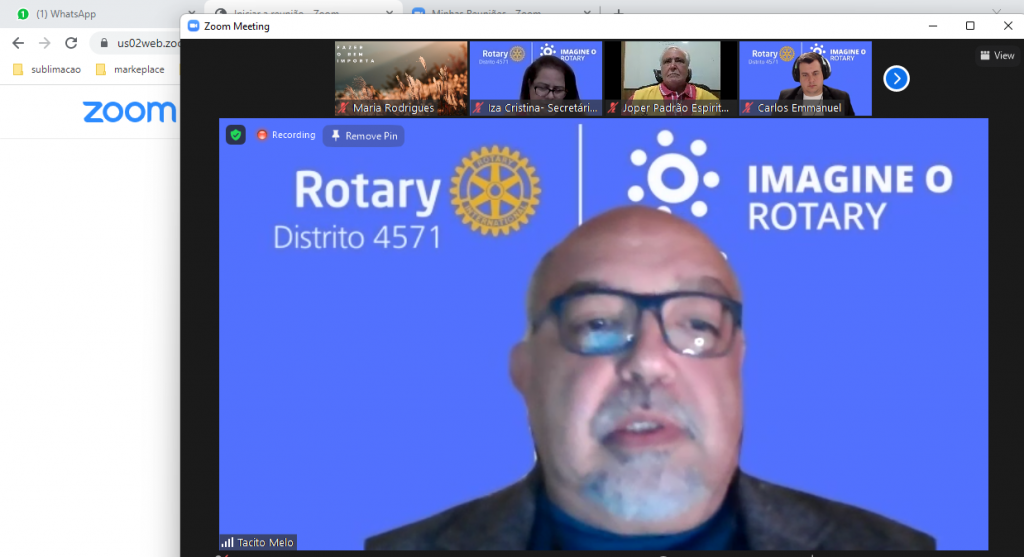
Task: Select Joper Padrão video thumbnail
Action: 670,78
